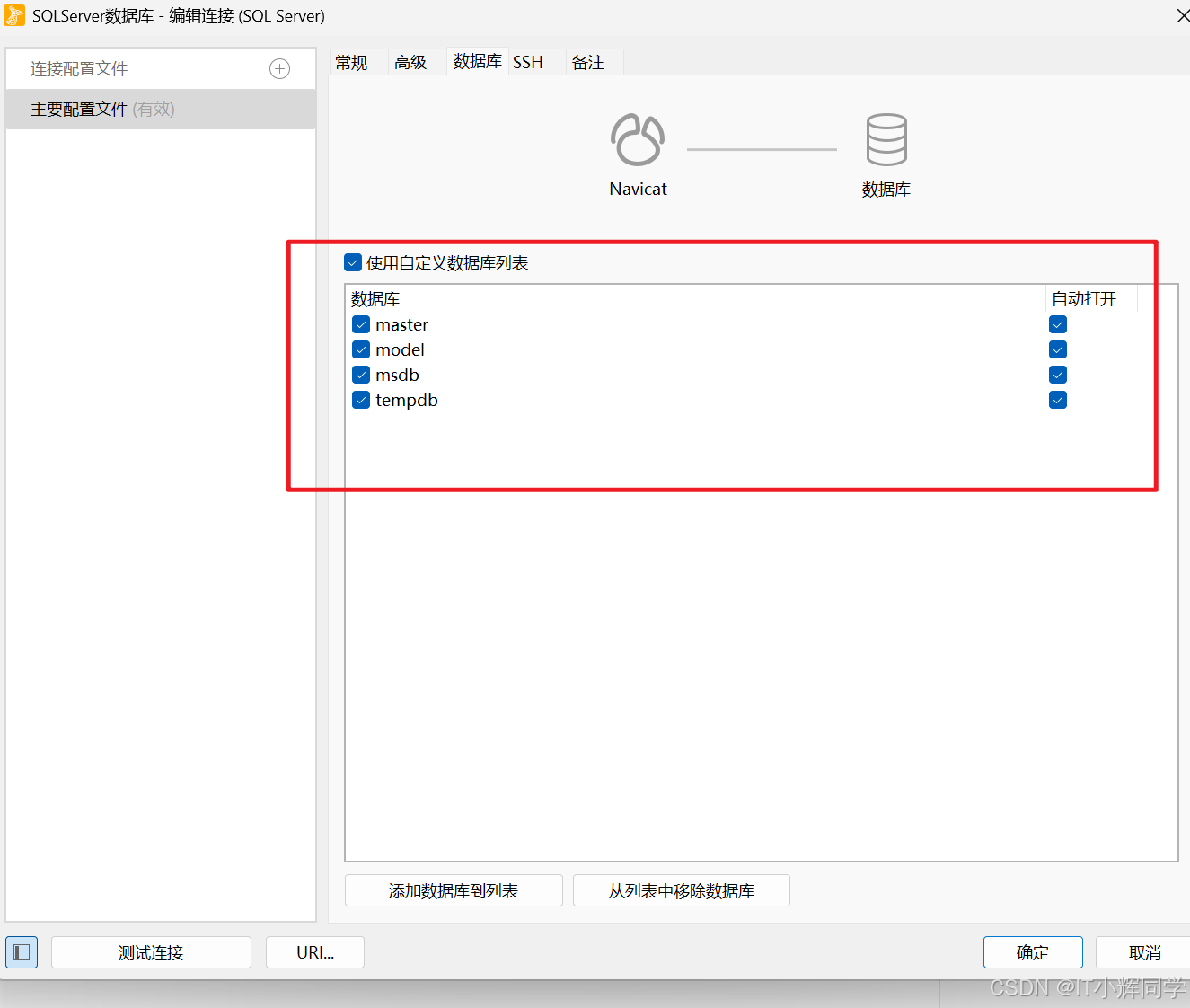1190x1008 pixels.
Task: Select the tempdb row text
Action: pos(407,401)
